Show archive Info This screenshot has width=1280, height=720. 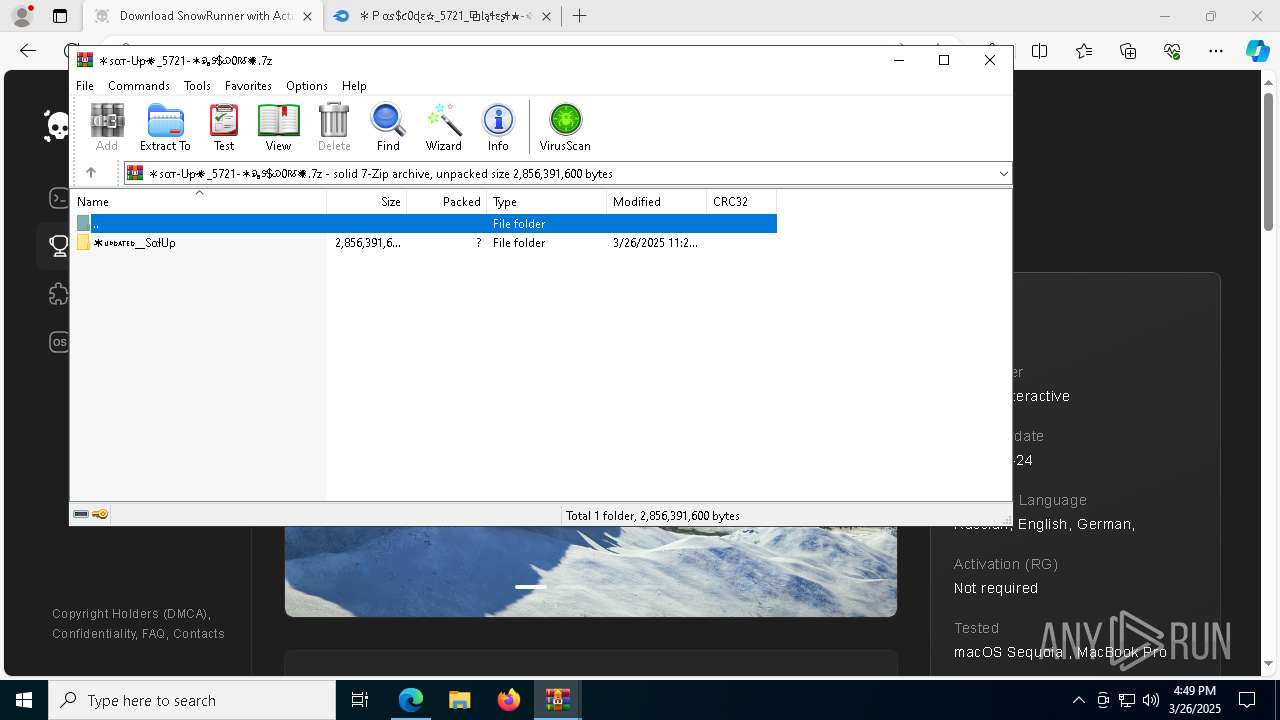498,127
